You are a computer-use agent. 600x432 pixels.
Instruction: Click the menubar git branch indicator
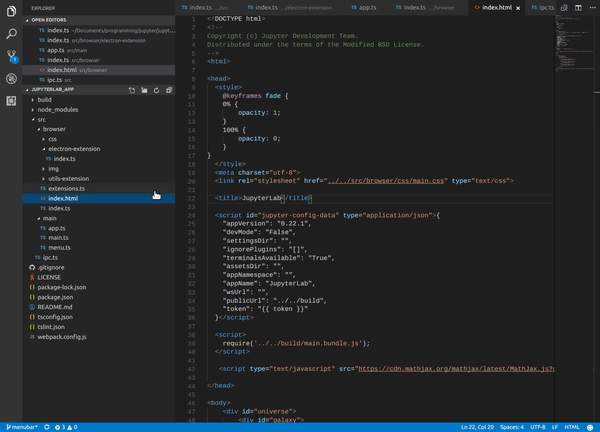[22, 427]
